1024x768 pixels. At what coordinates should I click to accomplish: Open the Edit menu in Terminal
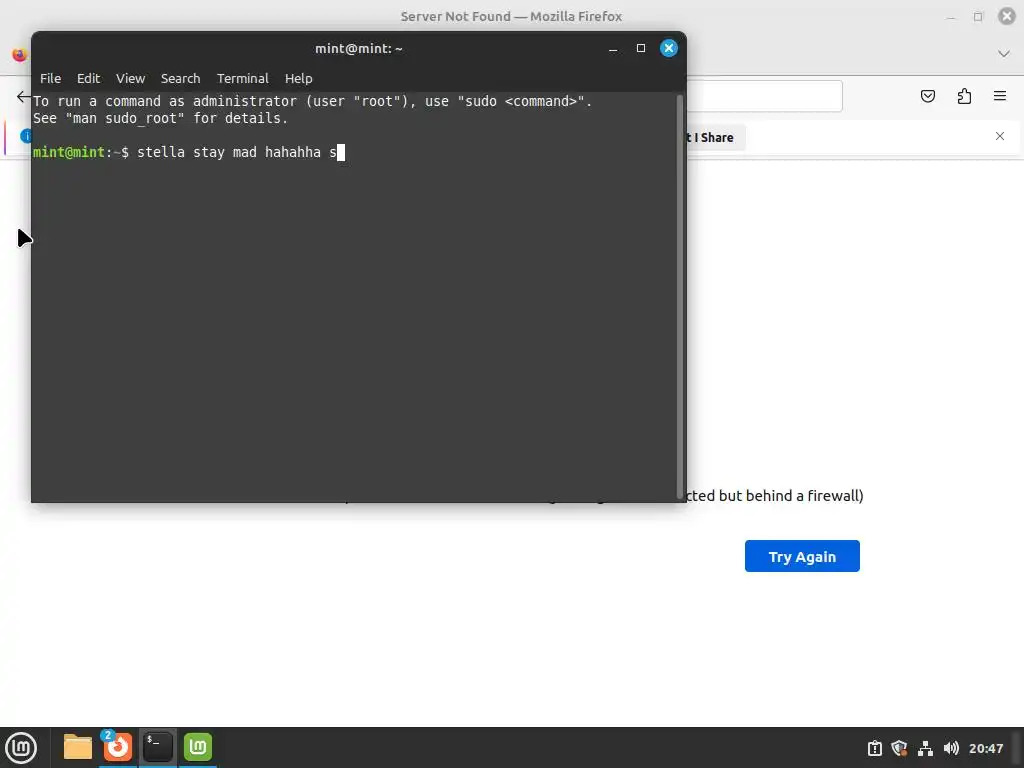(x=88, y=78)
